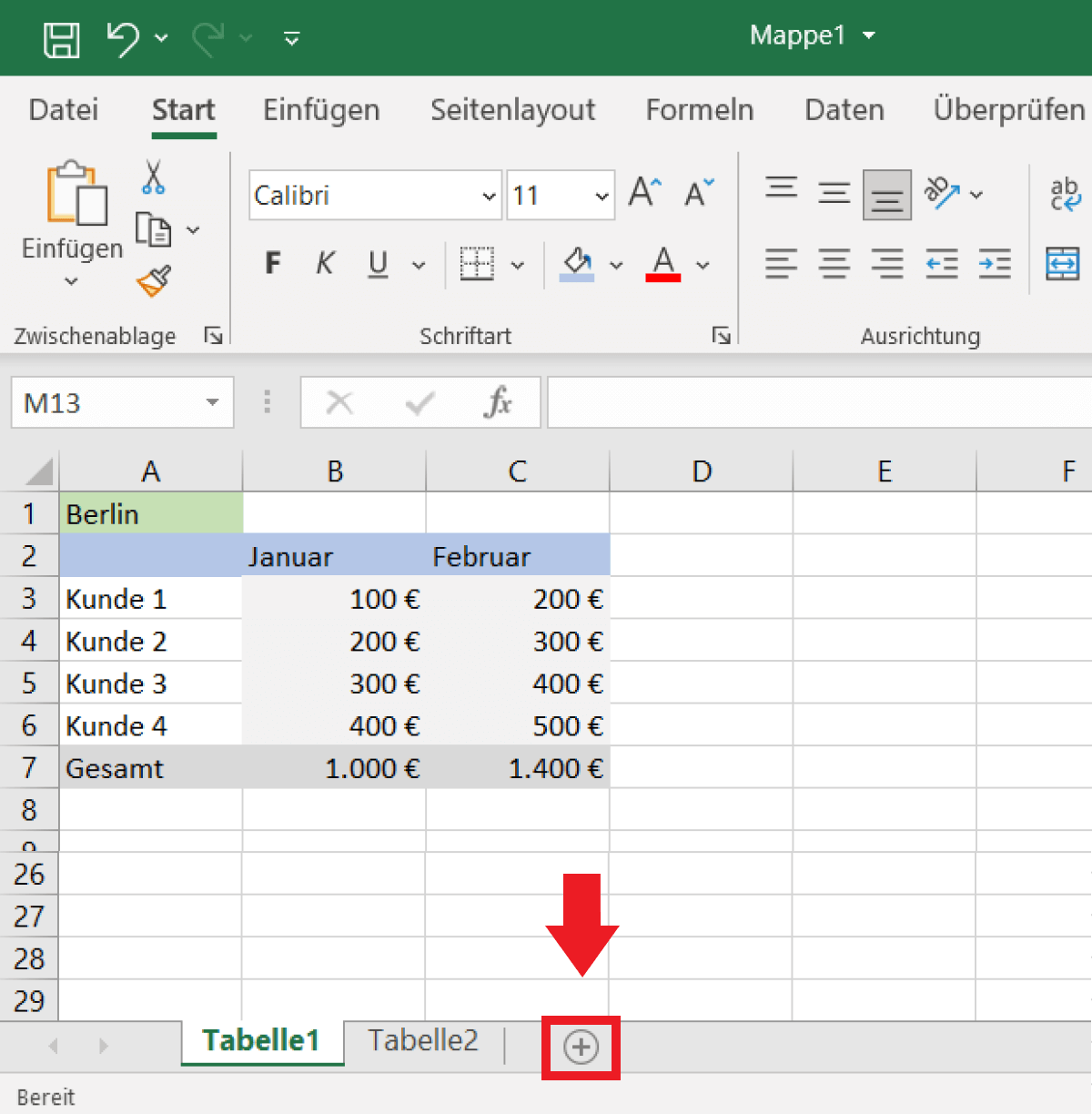This screenshot has height=1114, width=1092.
Task: Open the Formeln ribbon tab
Action: [700, 110]
